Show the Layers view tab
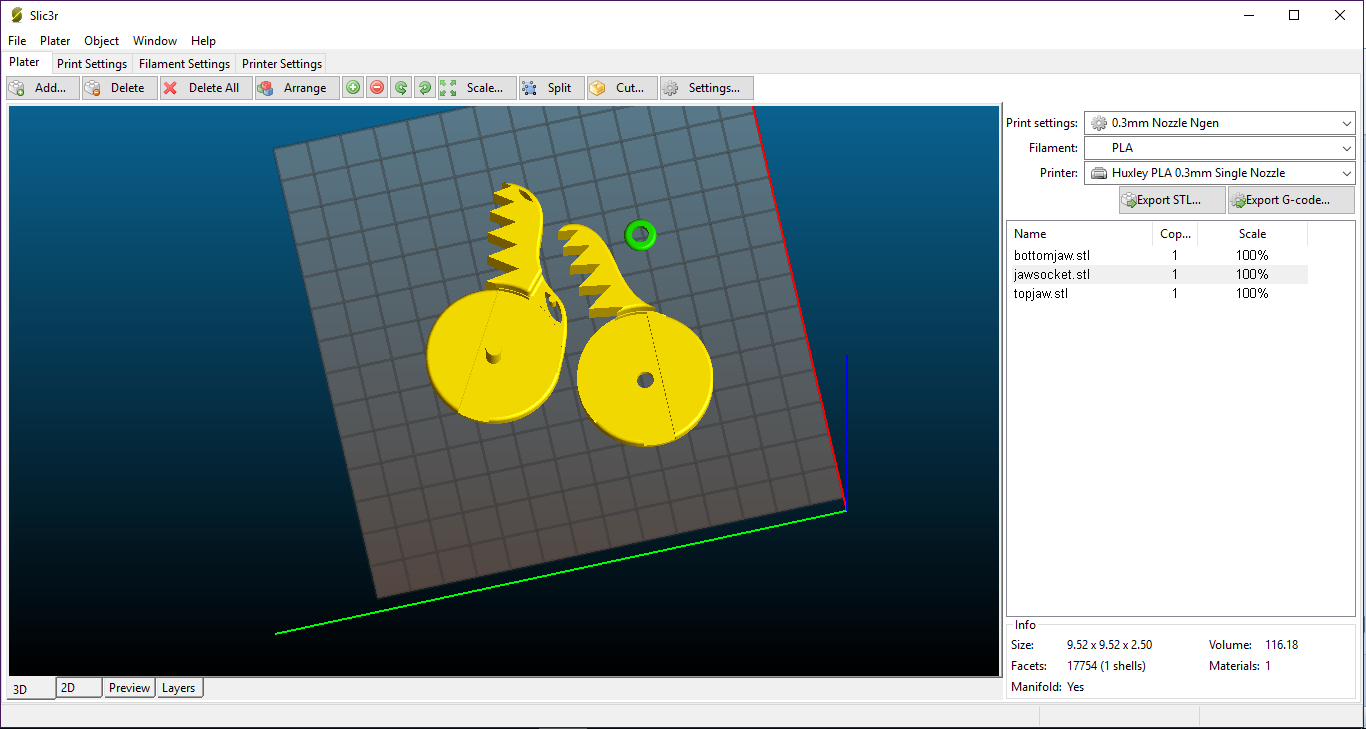1366x729 pixels. coord(179,688)
